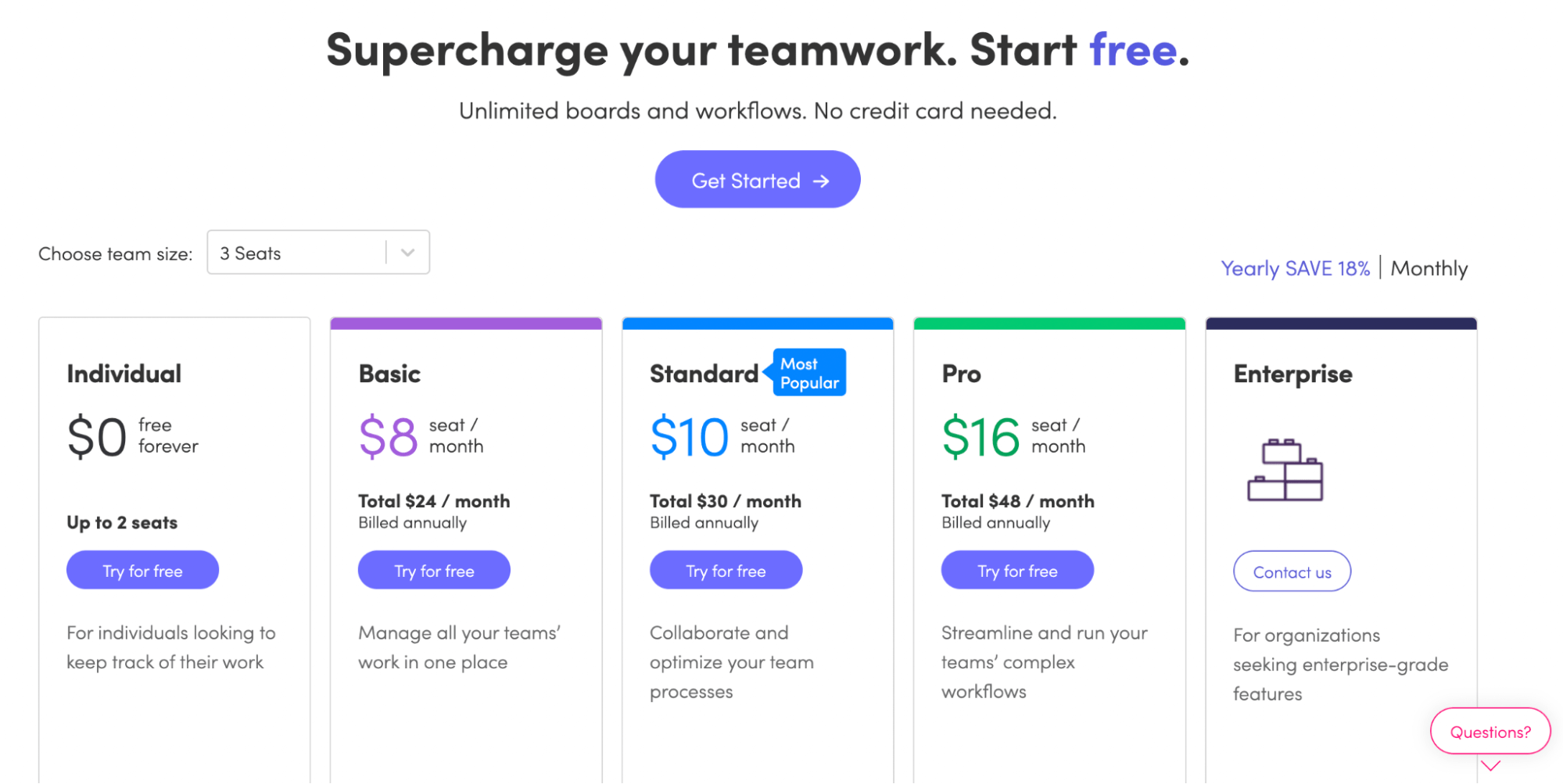Viewport: 1563px width, 784px height.
Task: Switch billing to Monthly
Action: click(x=1429, y=268)
